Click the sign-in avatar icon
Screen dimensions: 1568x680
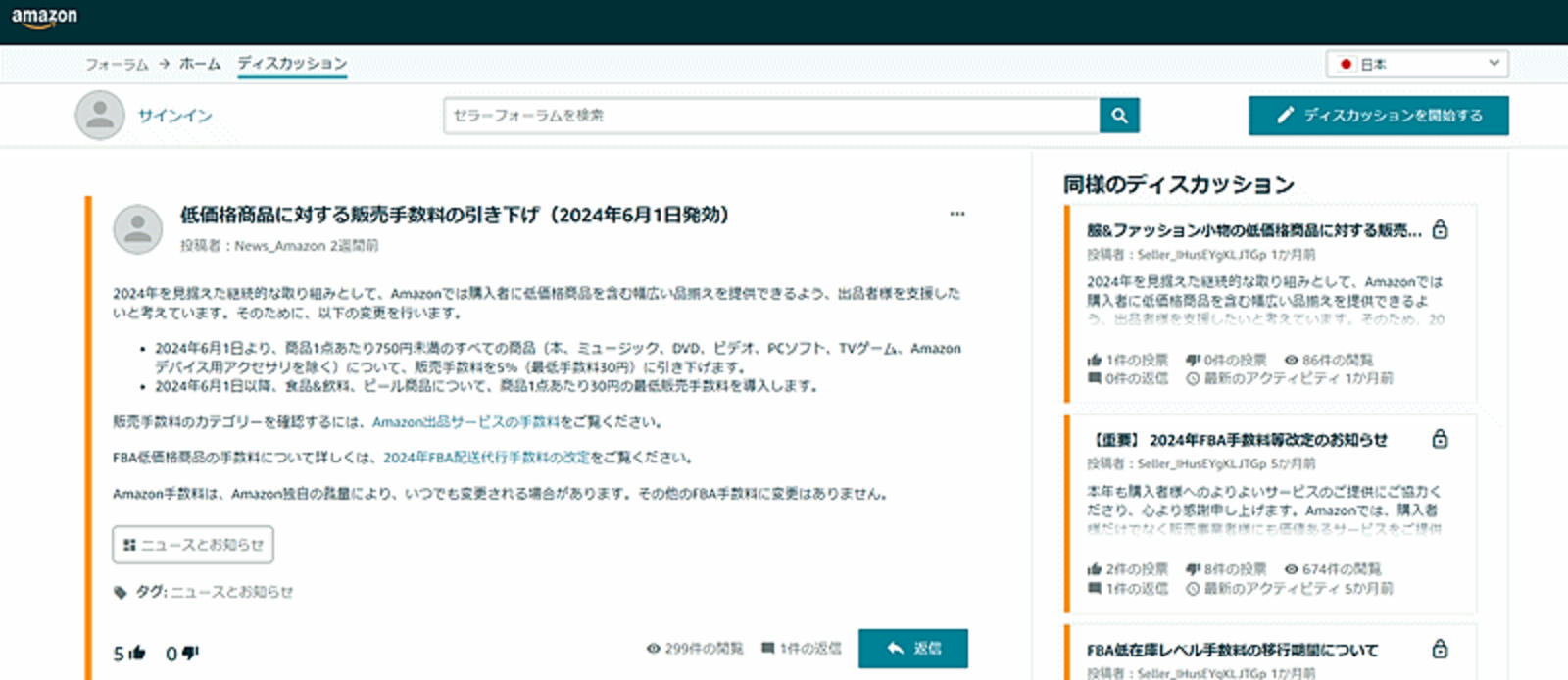pos(100,116)
